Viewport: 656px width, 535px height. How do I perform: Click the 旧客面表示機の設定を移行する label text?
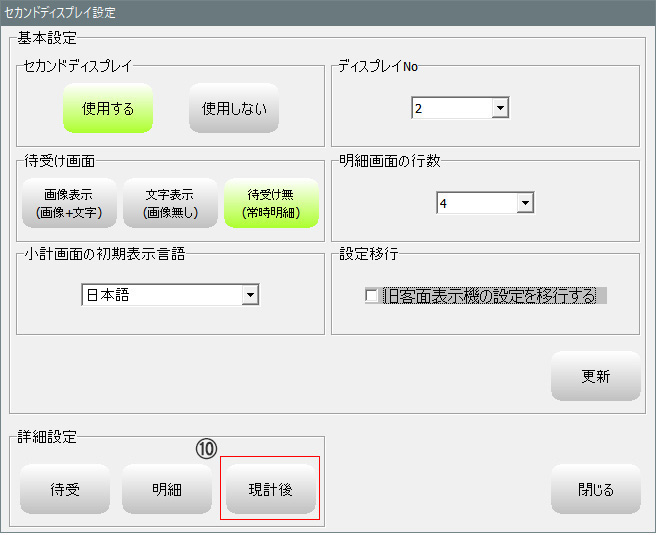pos(489,296)
